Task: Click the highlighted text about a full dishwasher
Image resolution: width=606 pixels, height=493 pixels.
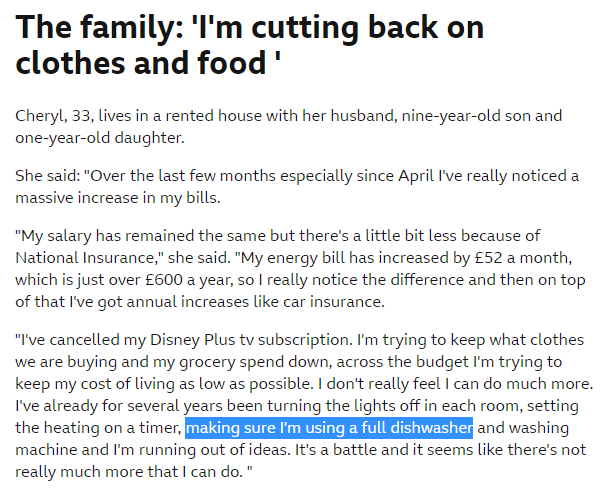Action: click(329, 428)
